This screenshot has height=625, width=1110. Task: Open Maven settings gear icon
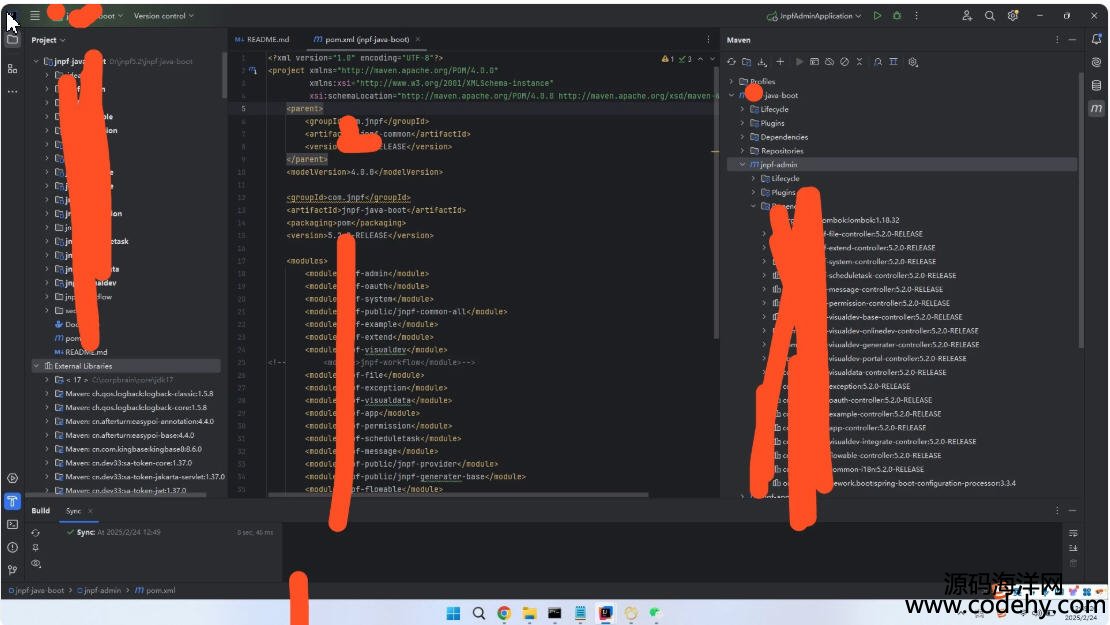click(x=913, y=62)
